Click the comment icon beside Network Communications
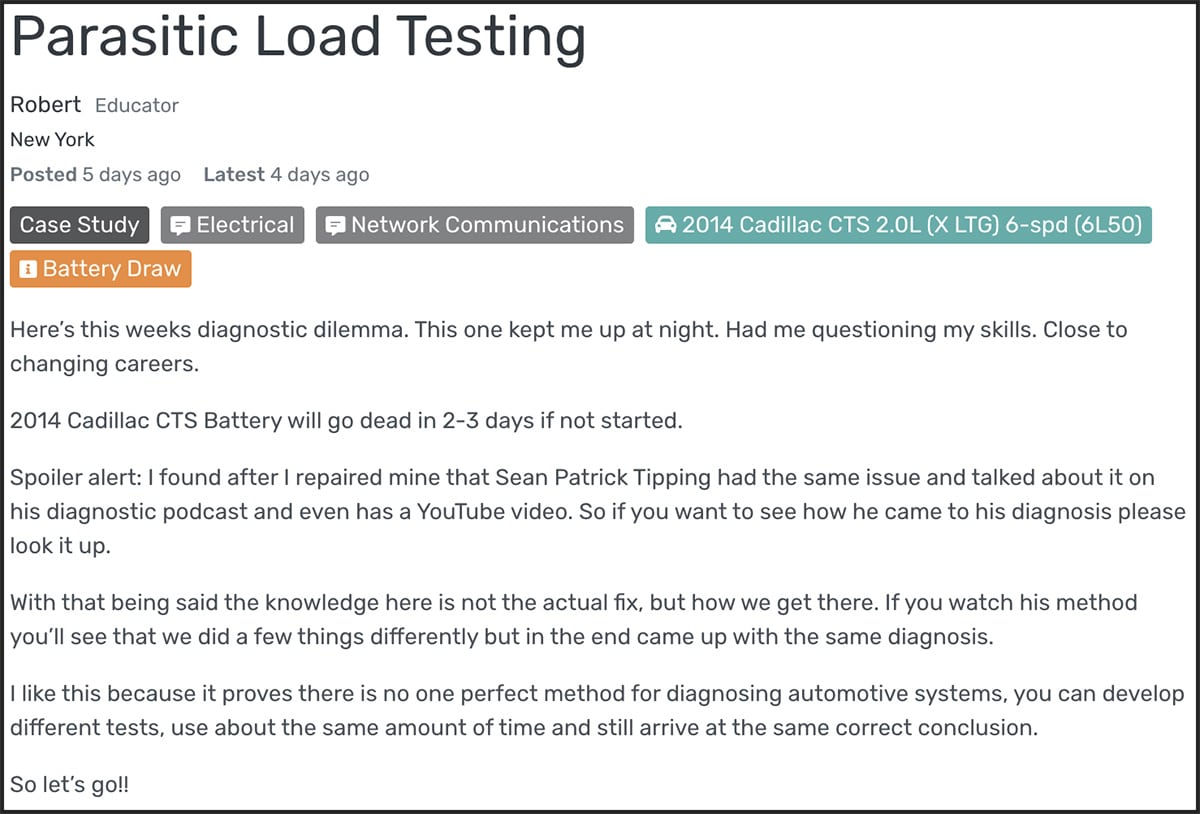Image resolution: width=1200 pixels, height=814 pixels. [335, 226]
